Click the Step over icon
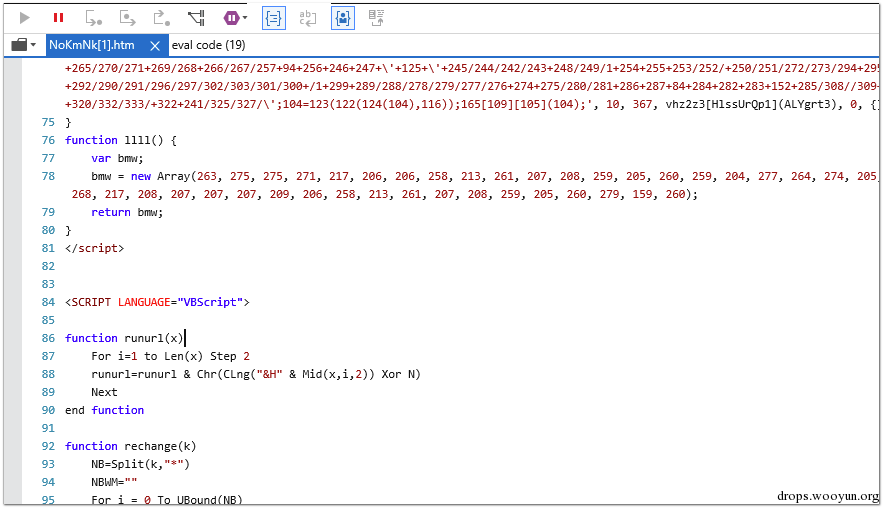The height and width of the screenshot is (508, 883). pyautogui.click(x=127, y=18)
